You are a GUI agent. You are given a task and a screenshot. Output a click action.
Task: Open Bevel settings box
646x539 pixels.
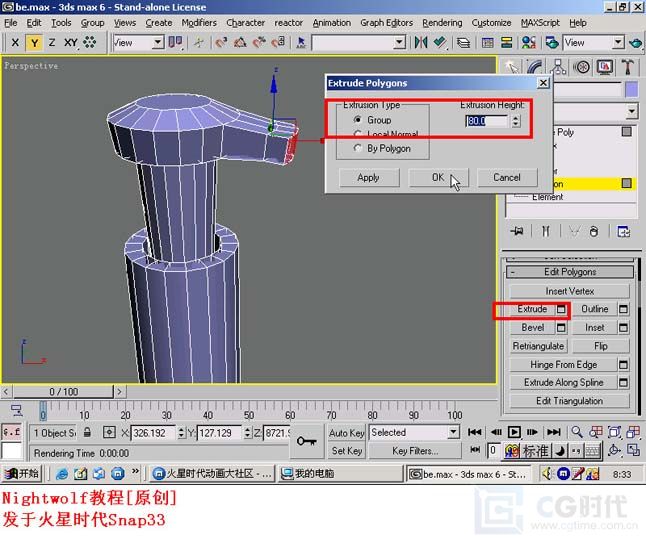tap(561, 328)
